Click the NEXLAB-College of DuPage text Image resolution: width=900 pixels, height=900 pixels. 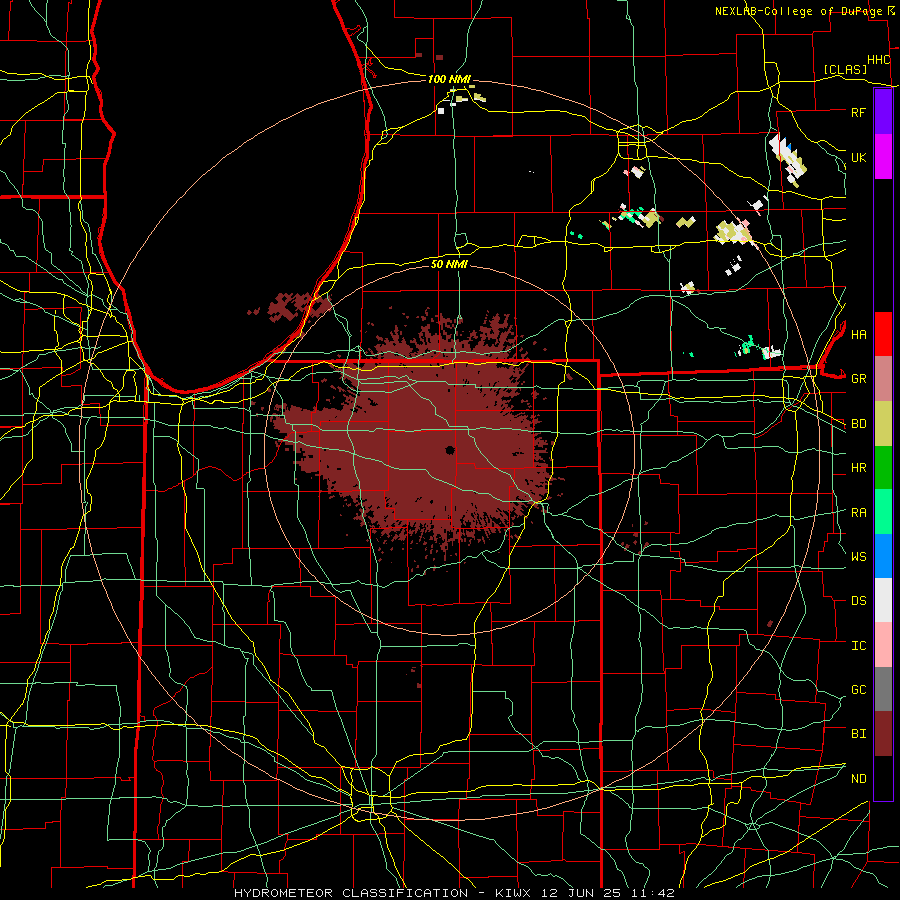tap(799, 11)
